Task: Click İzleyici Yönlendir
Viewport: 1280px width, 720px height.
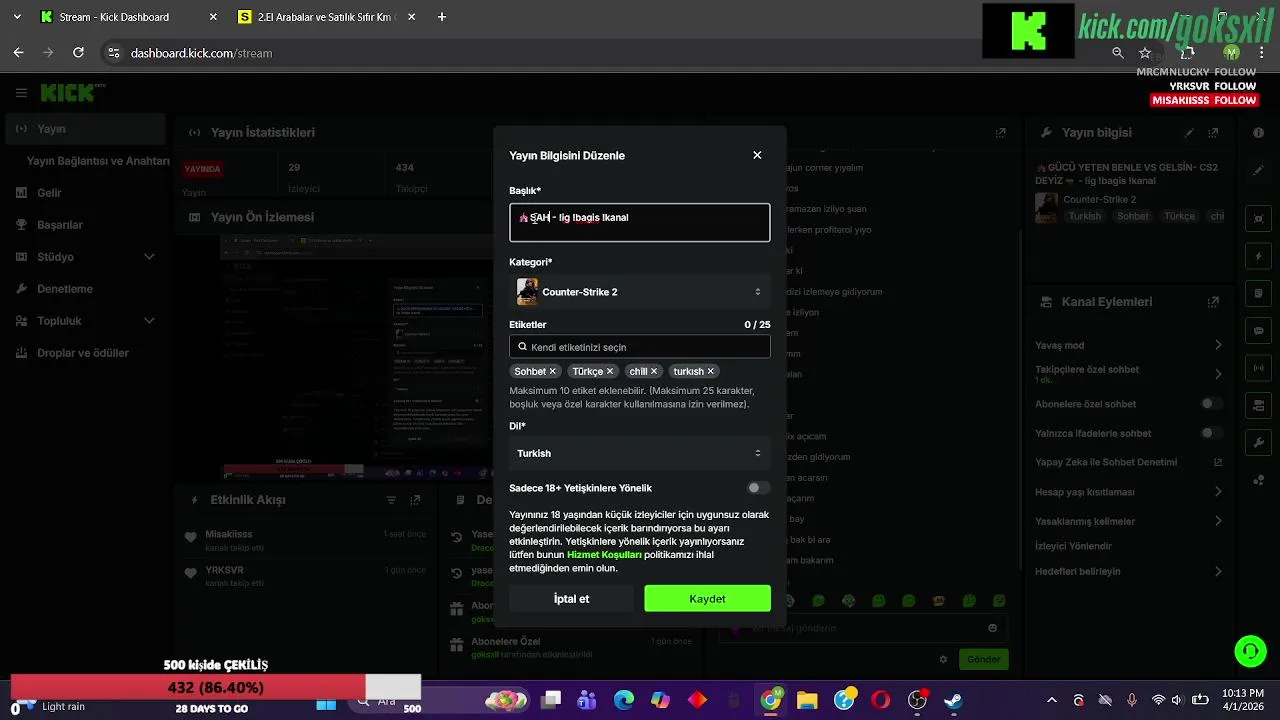Action: (1073, 546)
